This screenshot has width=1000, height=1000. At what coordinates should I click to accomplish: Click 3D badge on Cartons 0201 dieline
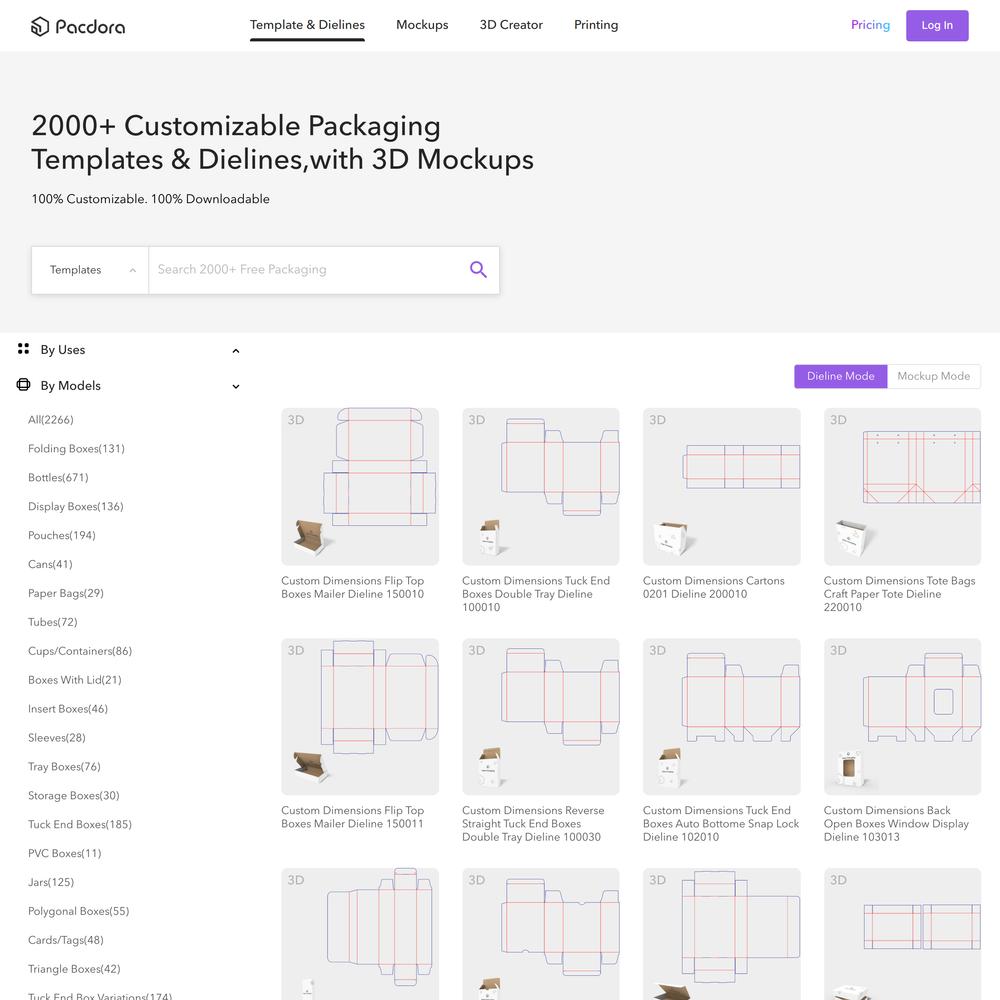point(658,420)
